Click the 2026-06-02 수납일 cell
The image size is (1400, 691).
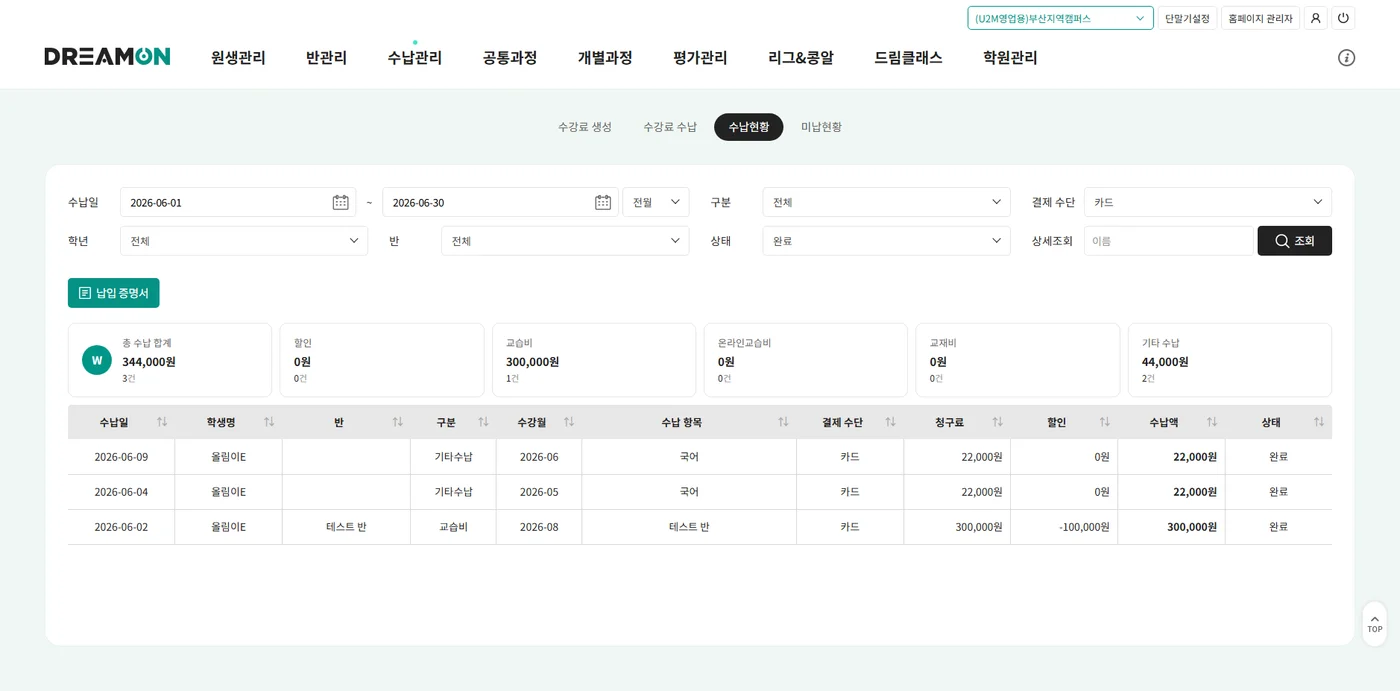tap(121, 527)
